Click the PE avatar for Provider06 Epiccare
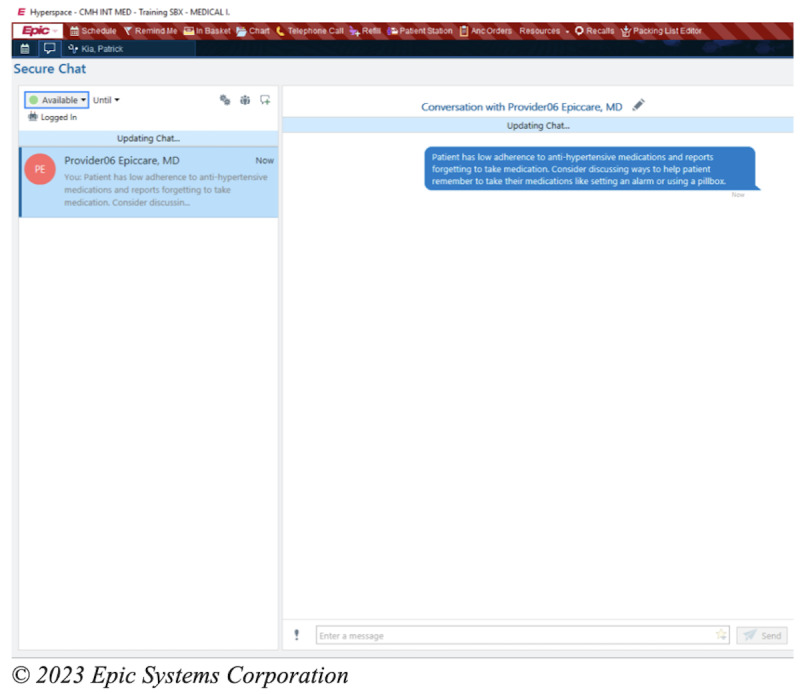Screen dimensions: 800x694 click(40, 169)
